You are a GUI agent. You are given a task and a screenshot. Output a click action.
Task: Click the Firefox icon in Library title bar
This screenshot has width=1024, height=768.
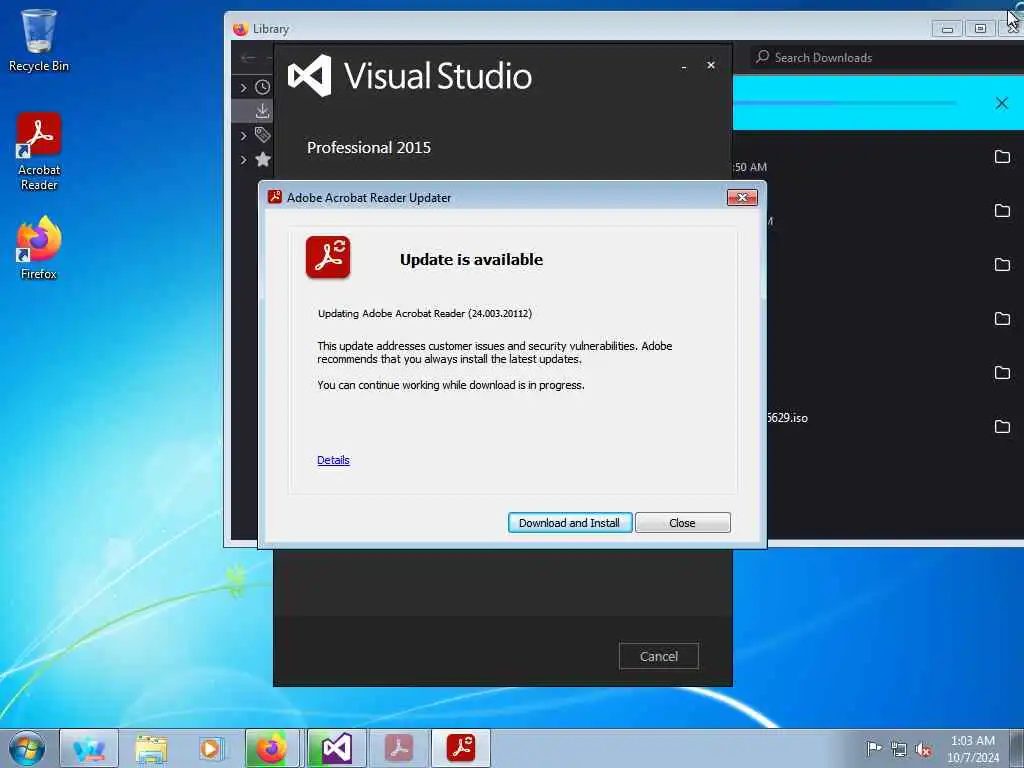point(240,29)
